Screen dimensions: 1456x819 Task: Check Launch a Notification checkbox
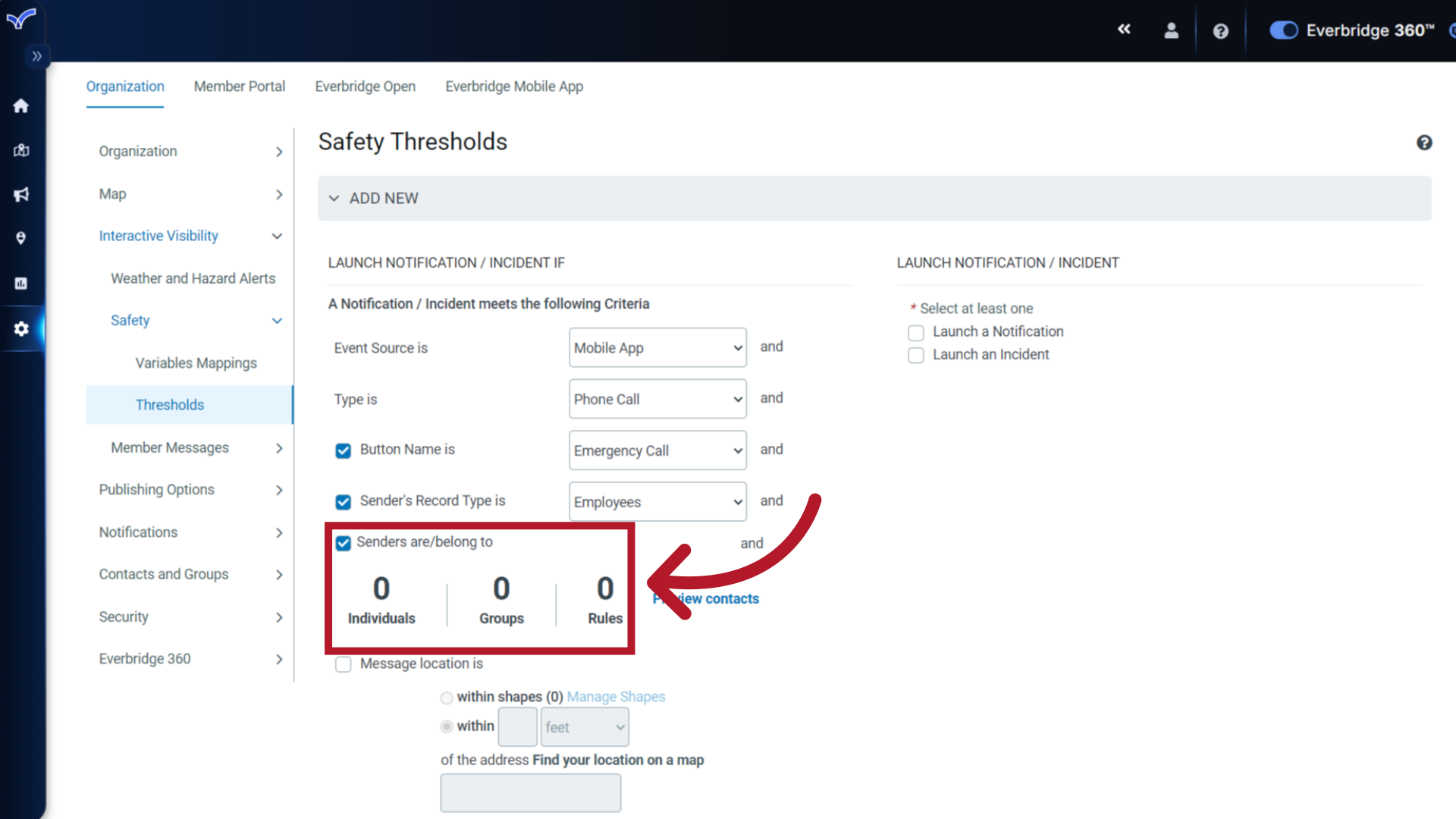pos(916,333)
